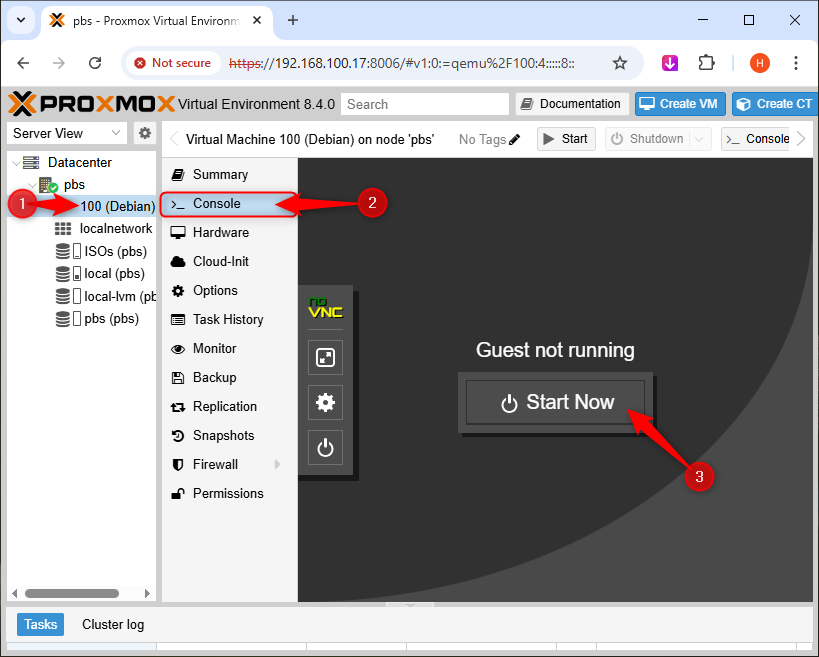
Task: Select ISOs (pbs) storage
Action: [115, 251]
